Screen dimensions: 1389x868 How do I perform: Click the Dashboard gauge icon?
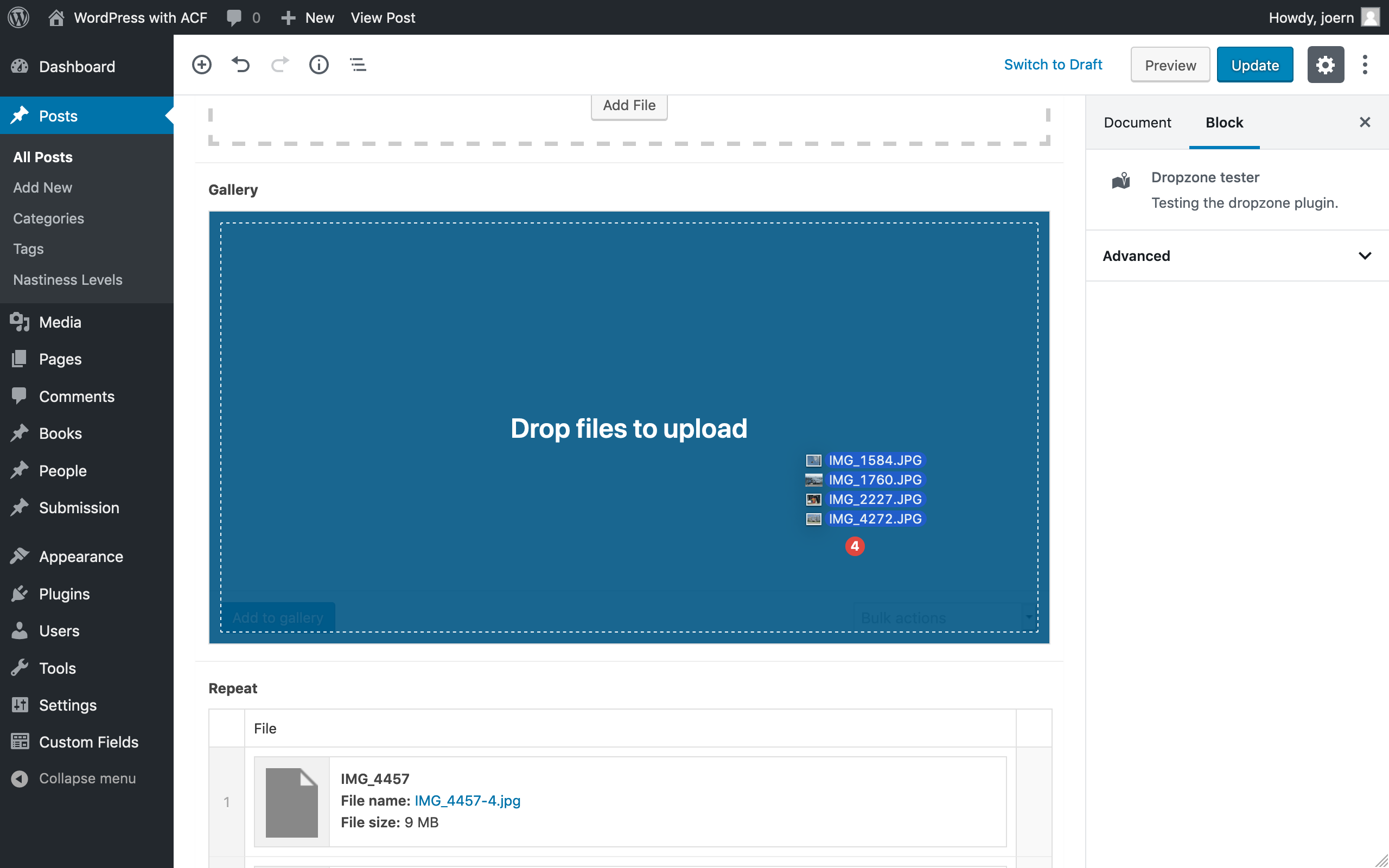pyautogui.click(x=20, y=66)
